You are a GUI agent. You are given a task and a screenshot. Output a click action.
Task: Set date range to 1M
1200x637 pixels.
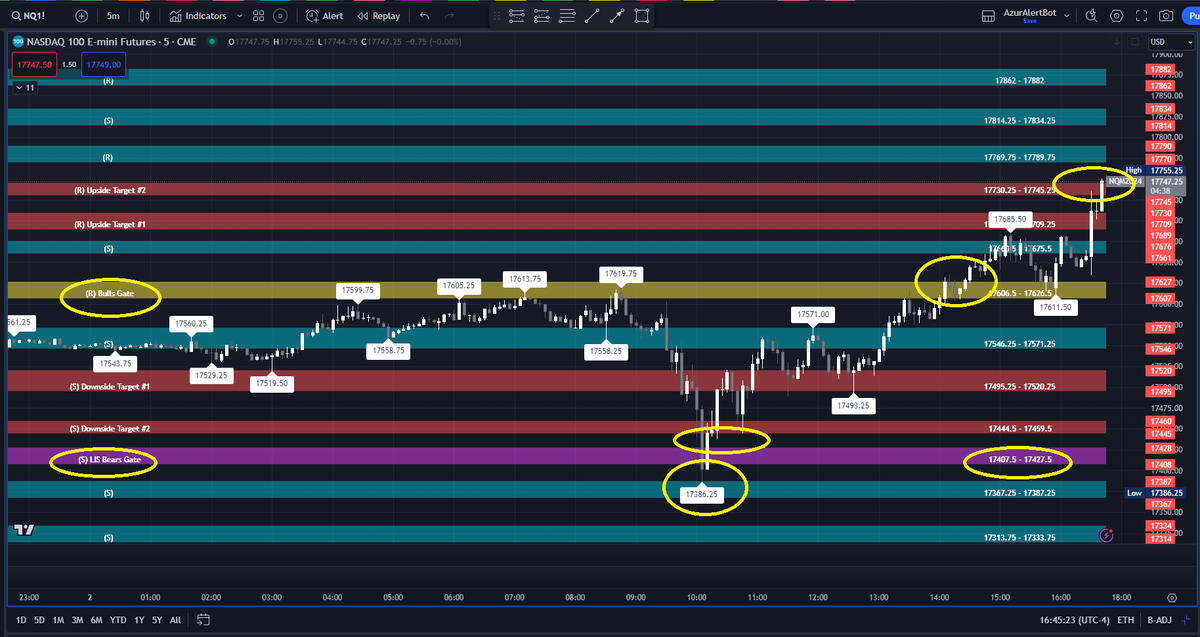click(x=59, y=620)
